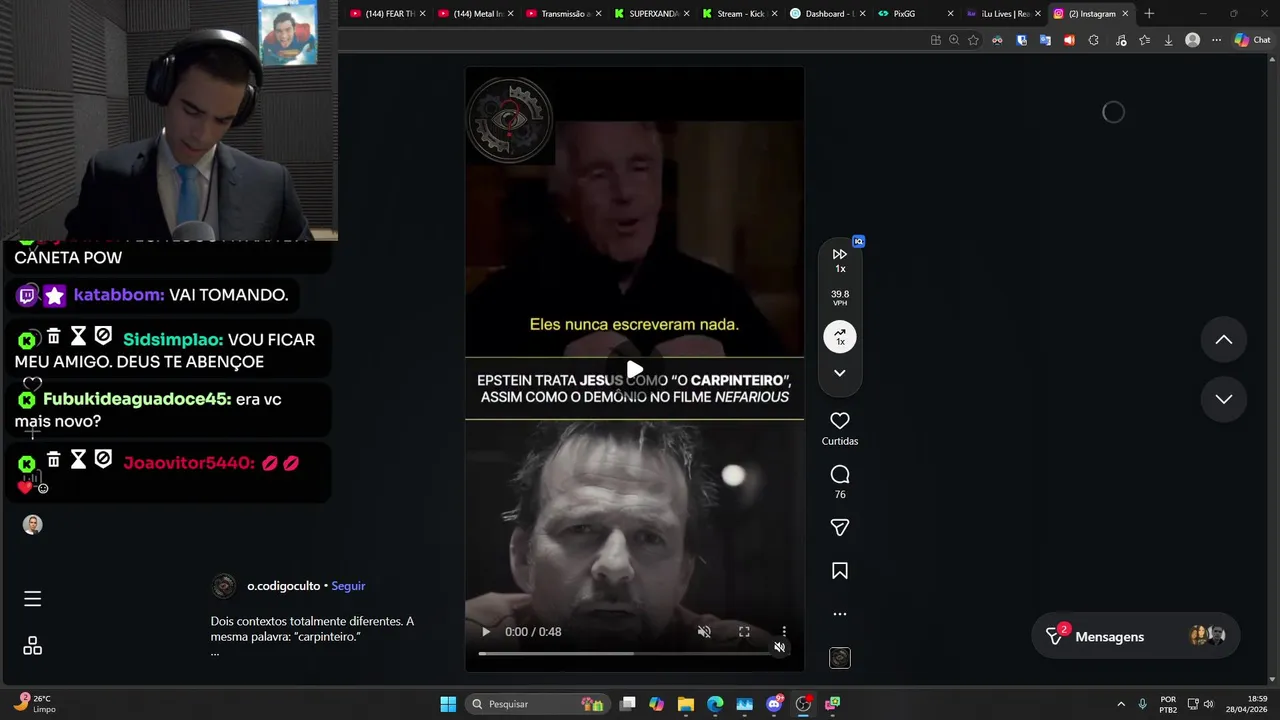Viewport: 1280px width, 720px height.
Task: Open browser downloads
Action: (x=1168, y=40)
